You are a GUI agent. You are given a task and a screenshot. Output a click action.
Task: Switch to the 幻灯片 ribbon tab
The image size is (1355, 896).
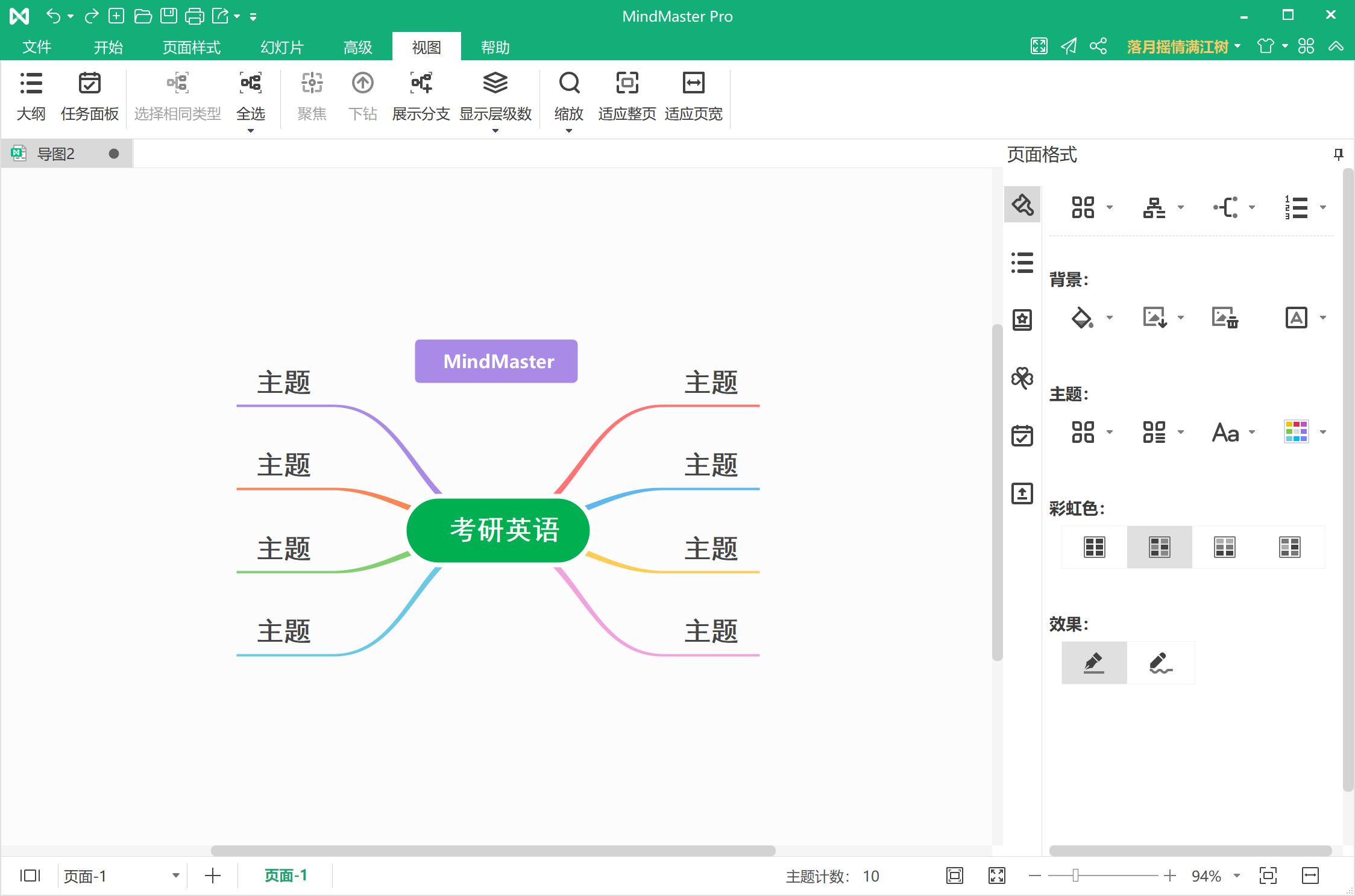[x=282, y=47]
